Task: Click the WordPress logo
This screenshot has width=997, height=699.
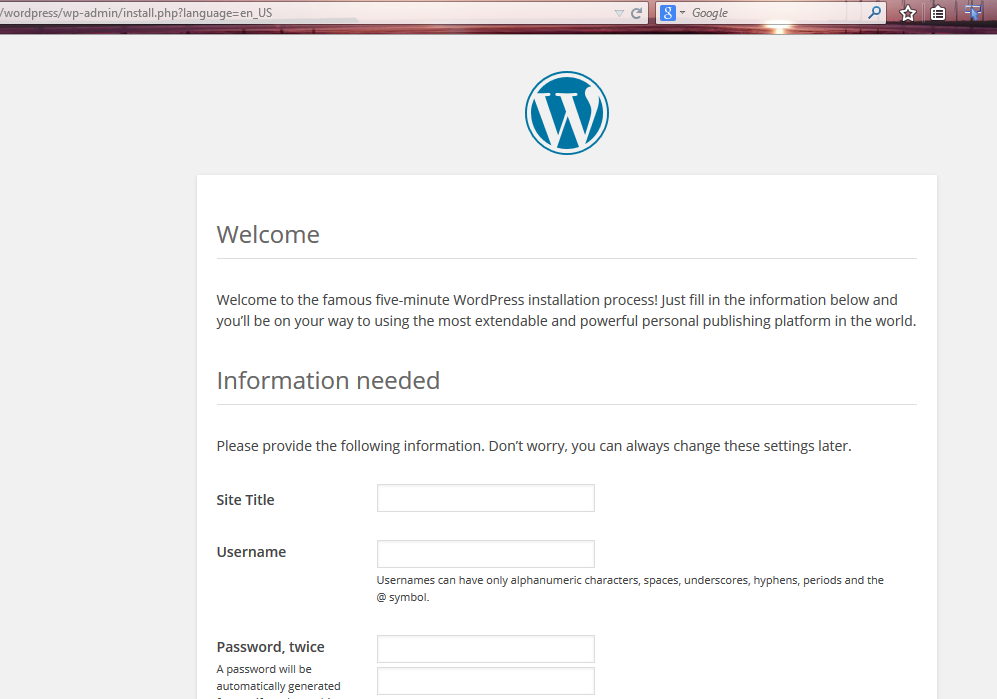Action: (x=567, y=113)
